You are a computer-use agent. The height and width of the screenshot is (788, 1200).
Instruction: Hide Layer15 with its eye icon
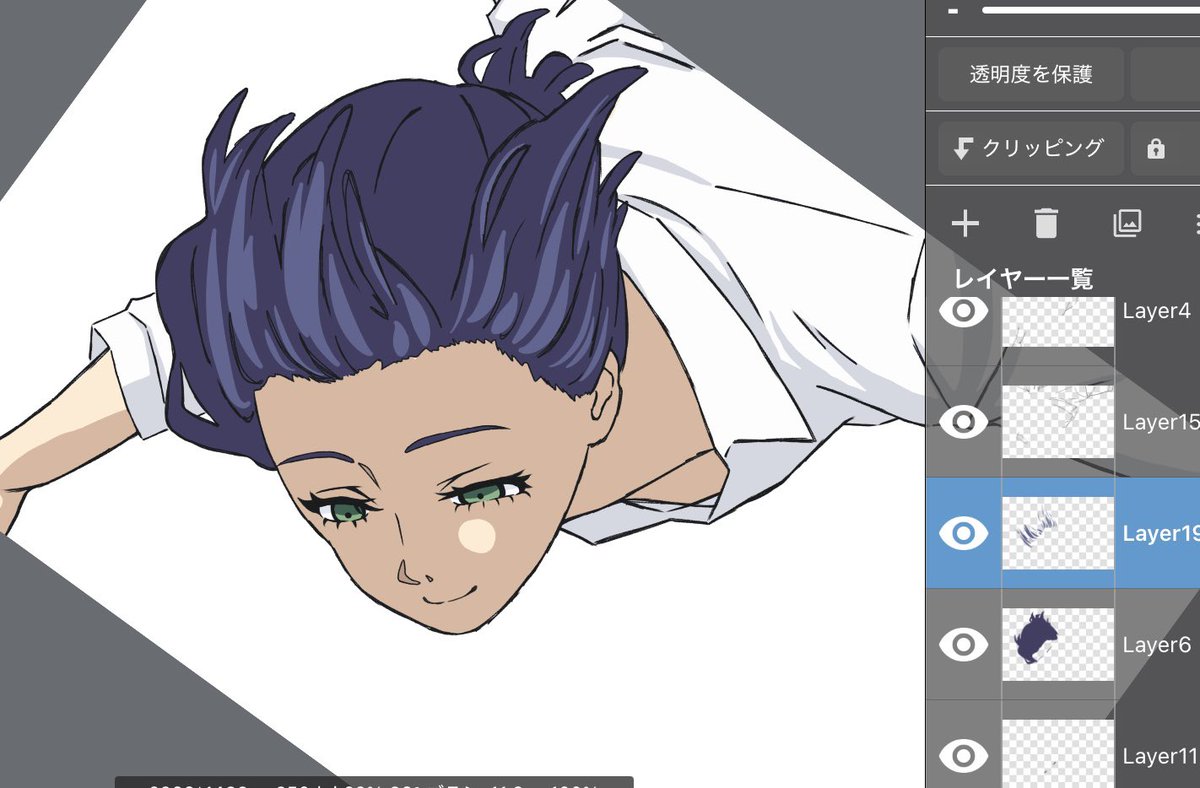963,422
